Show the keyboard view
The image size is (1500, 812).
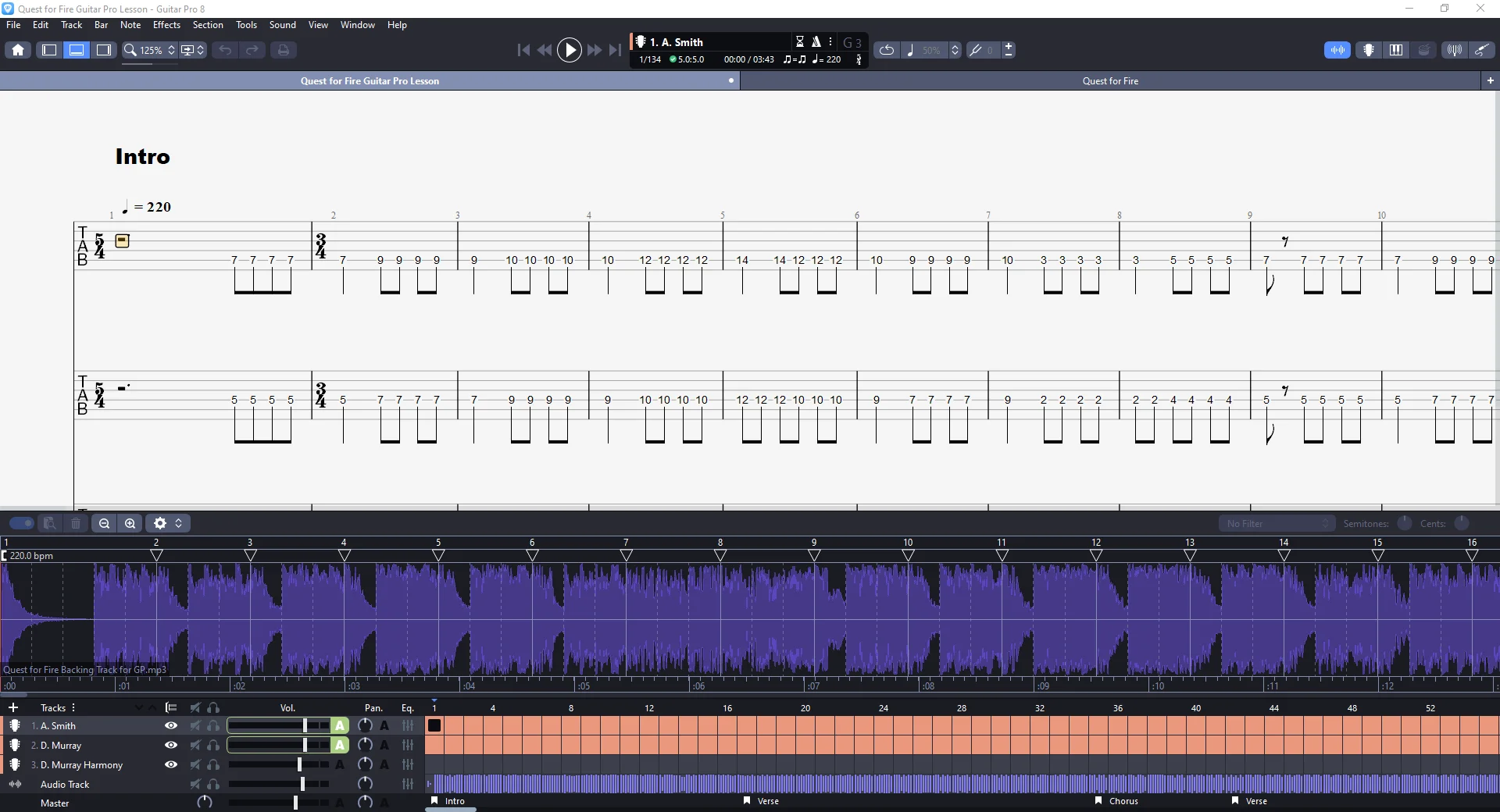(x=1396, y=50)
